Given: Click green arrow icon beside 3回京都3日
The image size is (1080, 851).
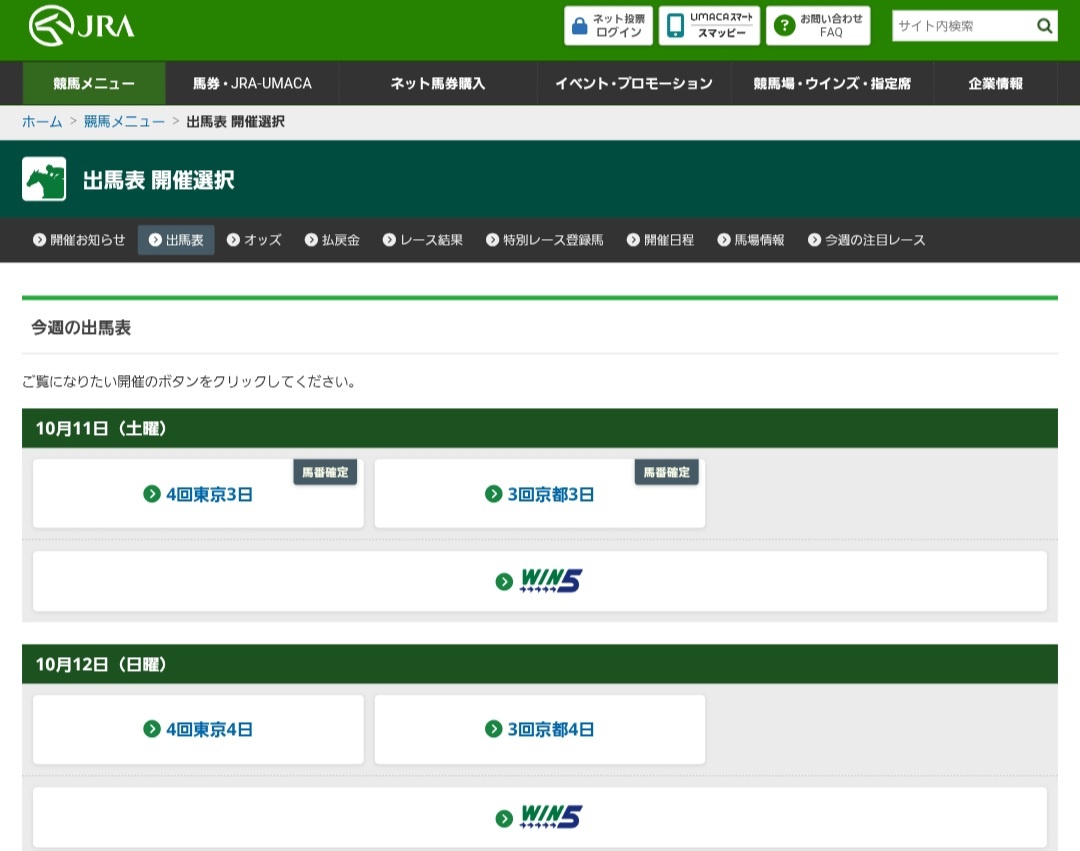Looking at the screenshot, I should pyautogui.click(x=493, y=494).
